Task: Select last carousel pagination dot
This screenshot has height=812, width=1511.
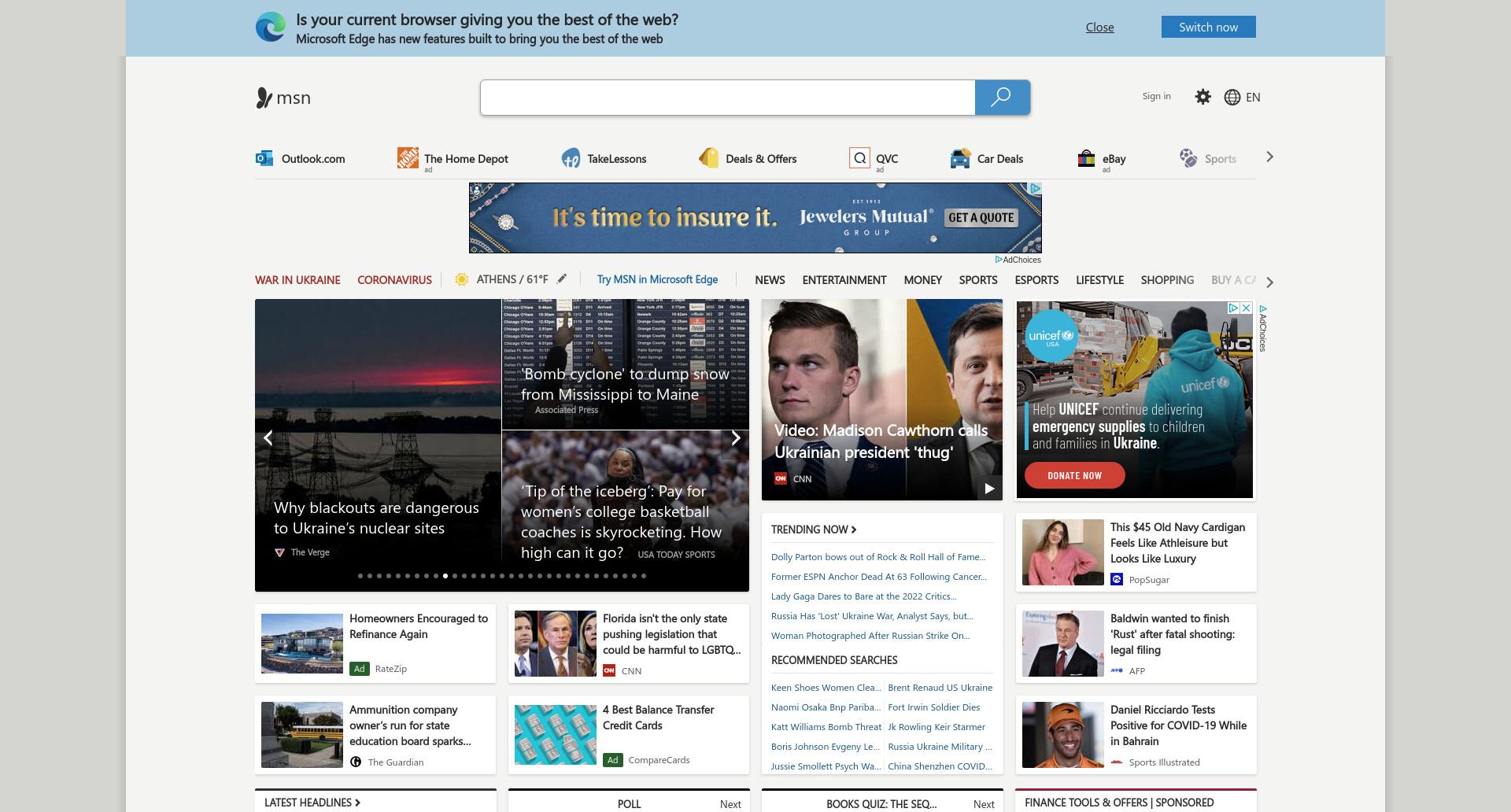Action: pyautogui.click(x=644, y=576)
